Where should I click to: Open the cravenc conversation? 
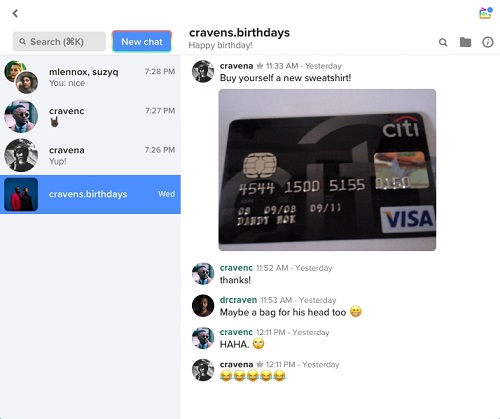pyautogui.click(x=90, y=116)
